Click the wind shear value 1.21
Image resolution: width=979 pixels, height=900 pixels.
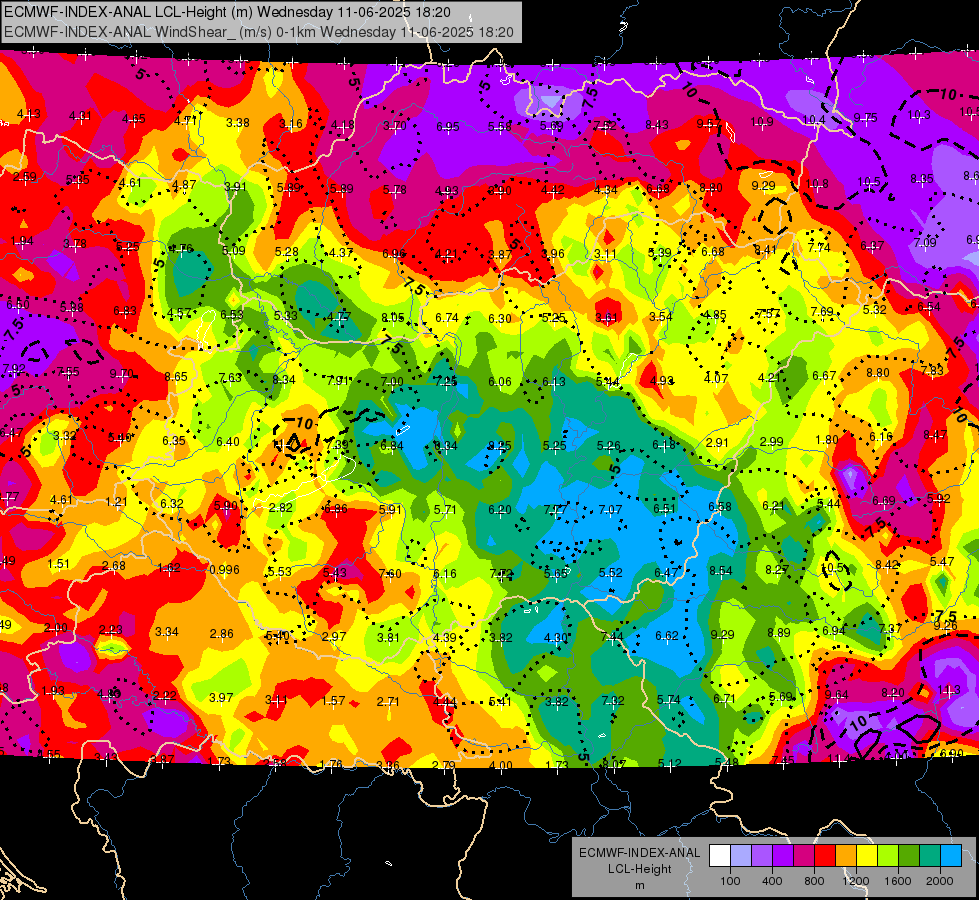116,501
